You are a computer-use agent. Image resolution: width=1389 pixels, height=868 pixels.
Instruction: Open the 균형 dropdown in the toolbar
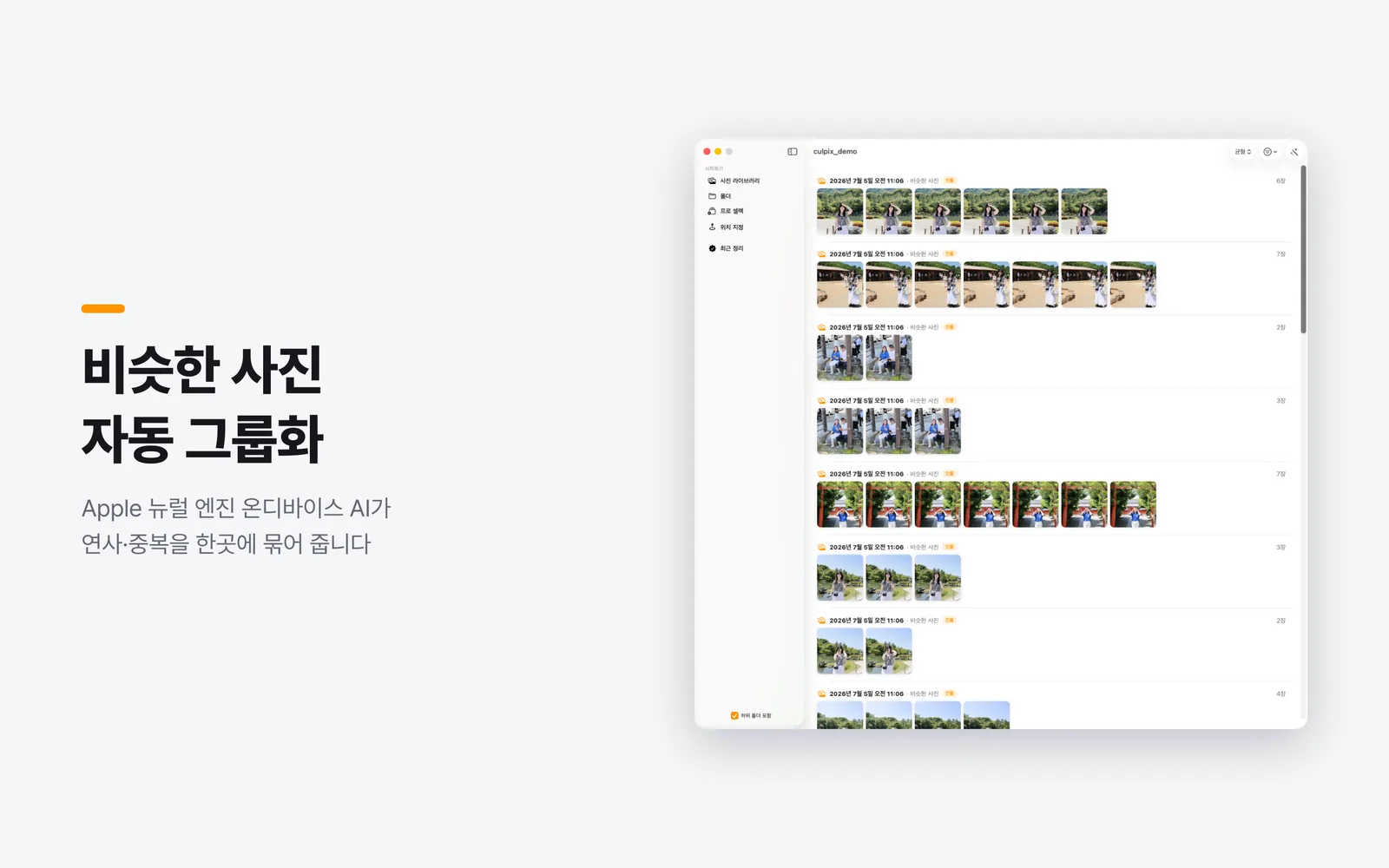1243,152
